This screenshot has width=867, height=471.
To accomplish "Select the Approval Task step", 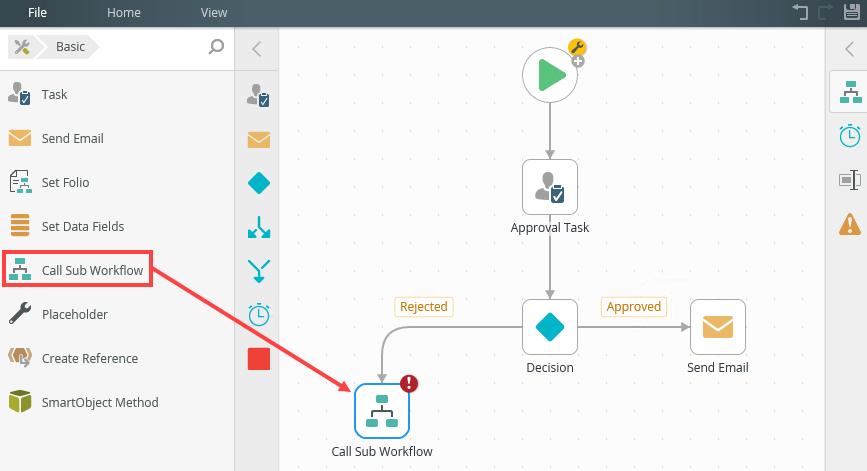I will click(x=550, y=187).
